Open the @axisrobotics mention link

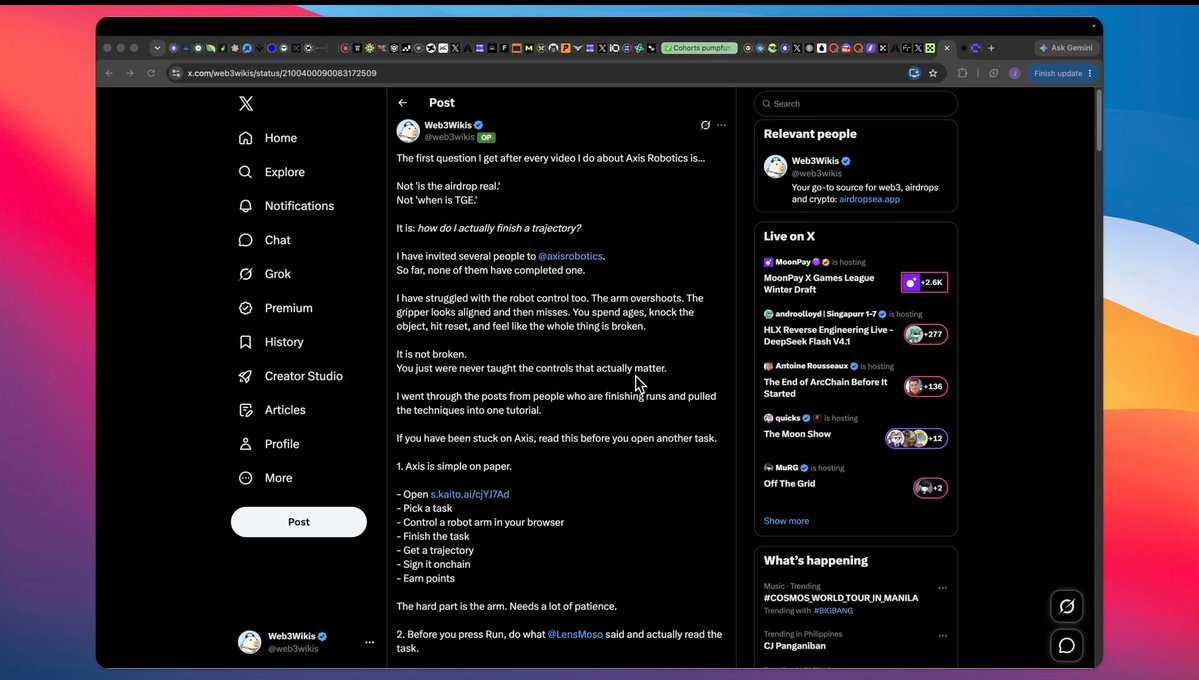coord(570,256)
